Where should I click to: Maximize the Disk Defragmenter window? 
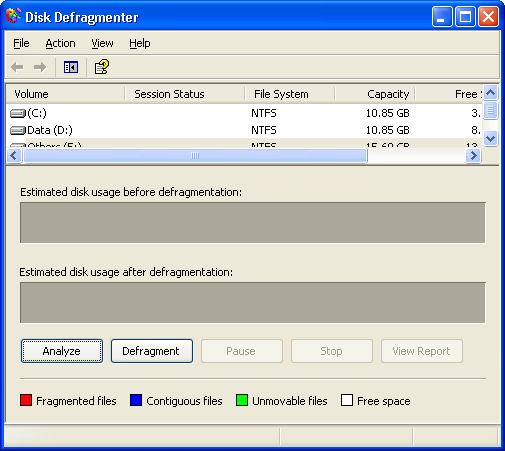point(465,16)
